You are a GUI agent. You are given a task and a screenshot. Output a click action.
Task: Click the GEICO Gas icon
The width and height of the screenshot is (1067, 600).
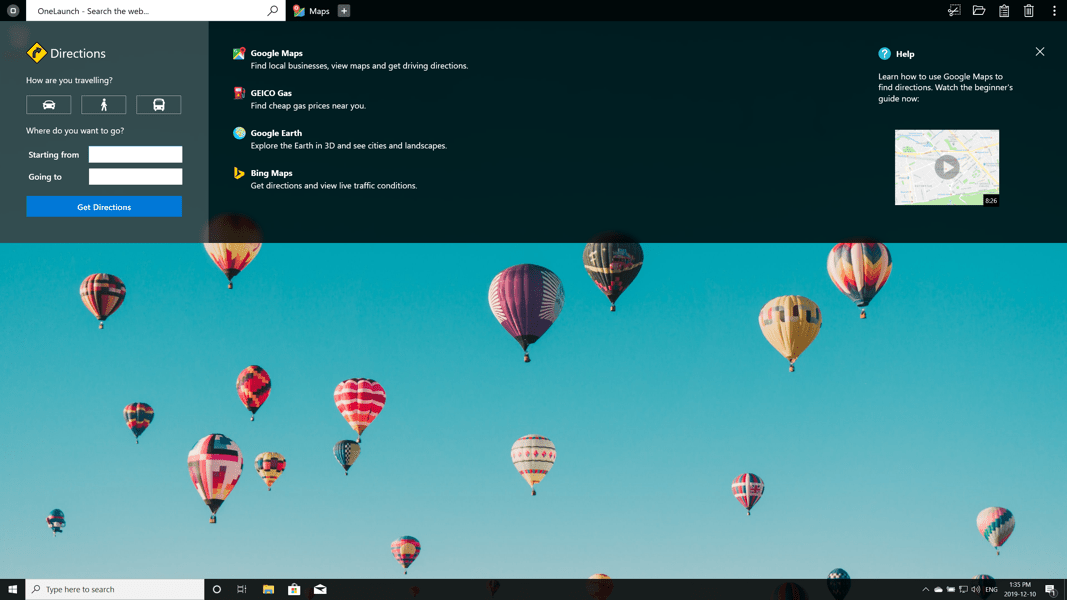239,93
